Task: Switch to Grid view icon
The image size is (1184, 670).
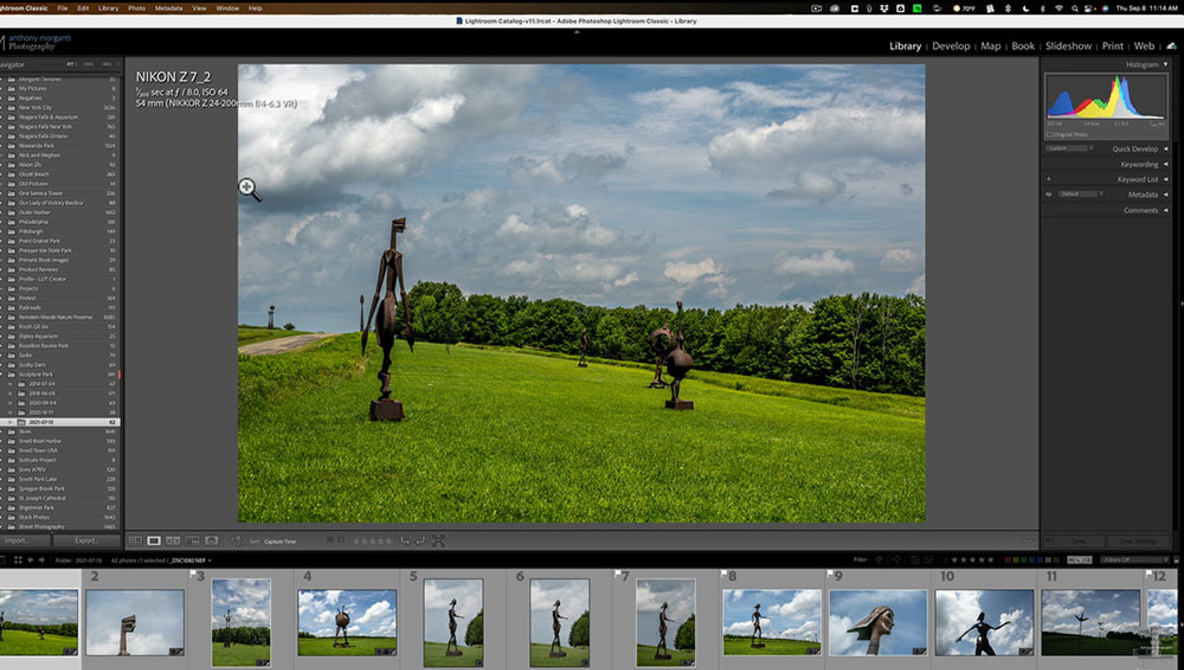Action: (x=135, y=541)
